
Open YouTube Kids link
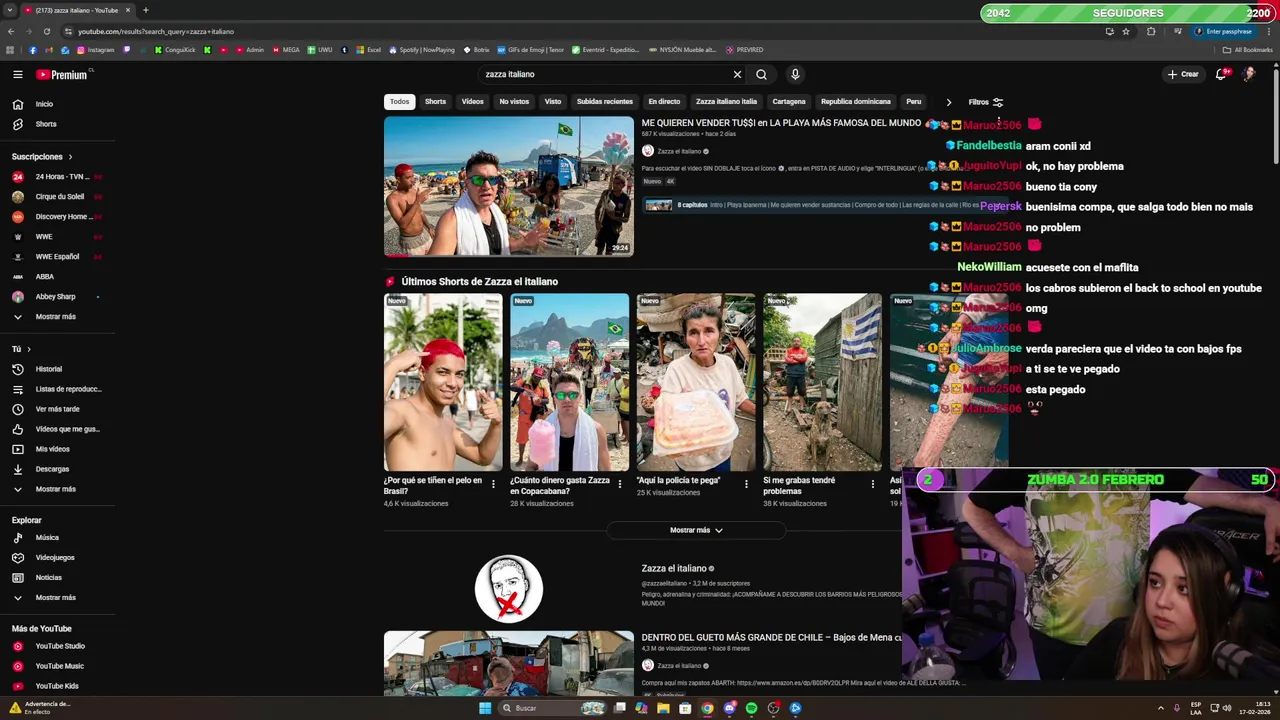pos(58,686)
